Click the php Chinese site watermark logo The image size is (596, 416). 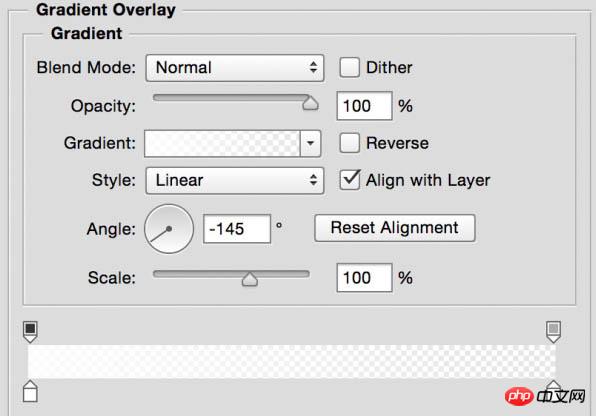pos(545,396)
